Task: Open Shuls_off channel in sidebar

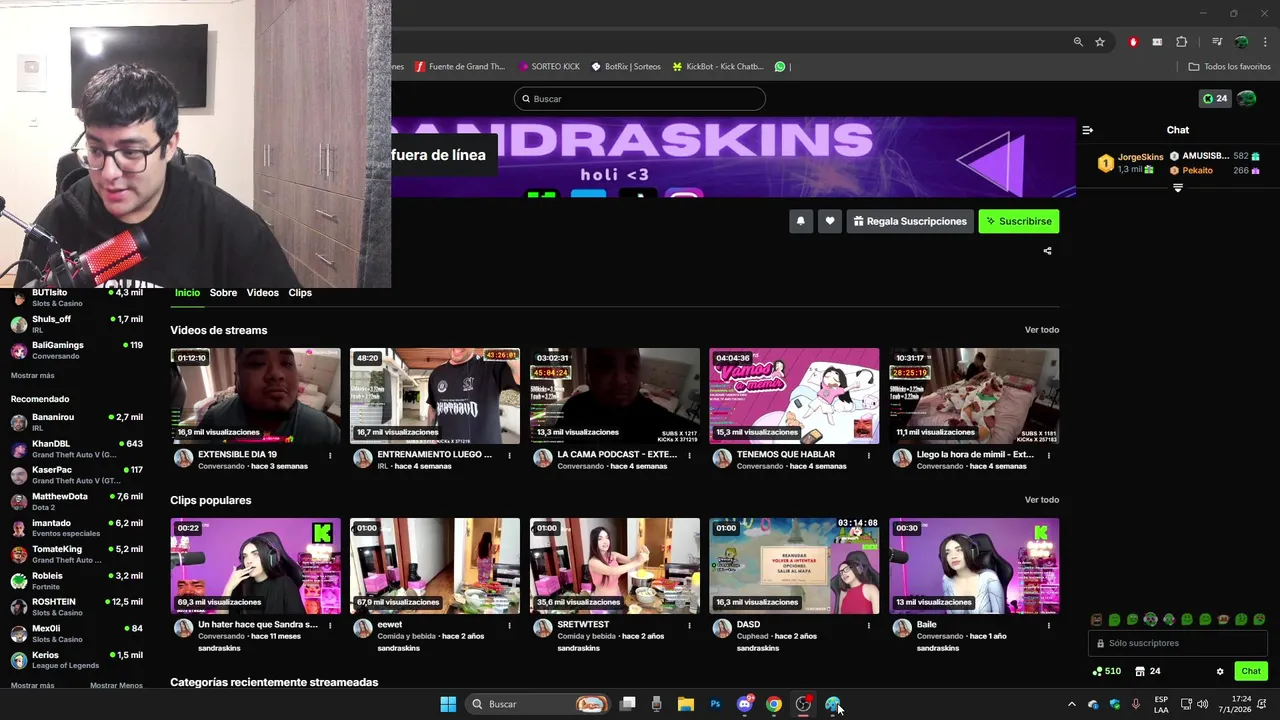Action: (77, 324)
